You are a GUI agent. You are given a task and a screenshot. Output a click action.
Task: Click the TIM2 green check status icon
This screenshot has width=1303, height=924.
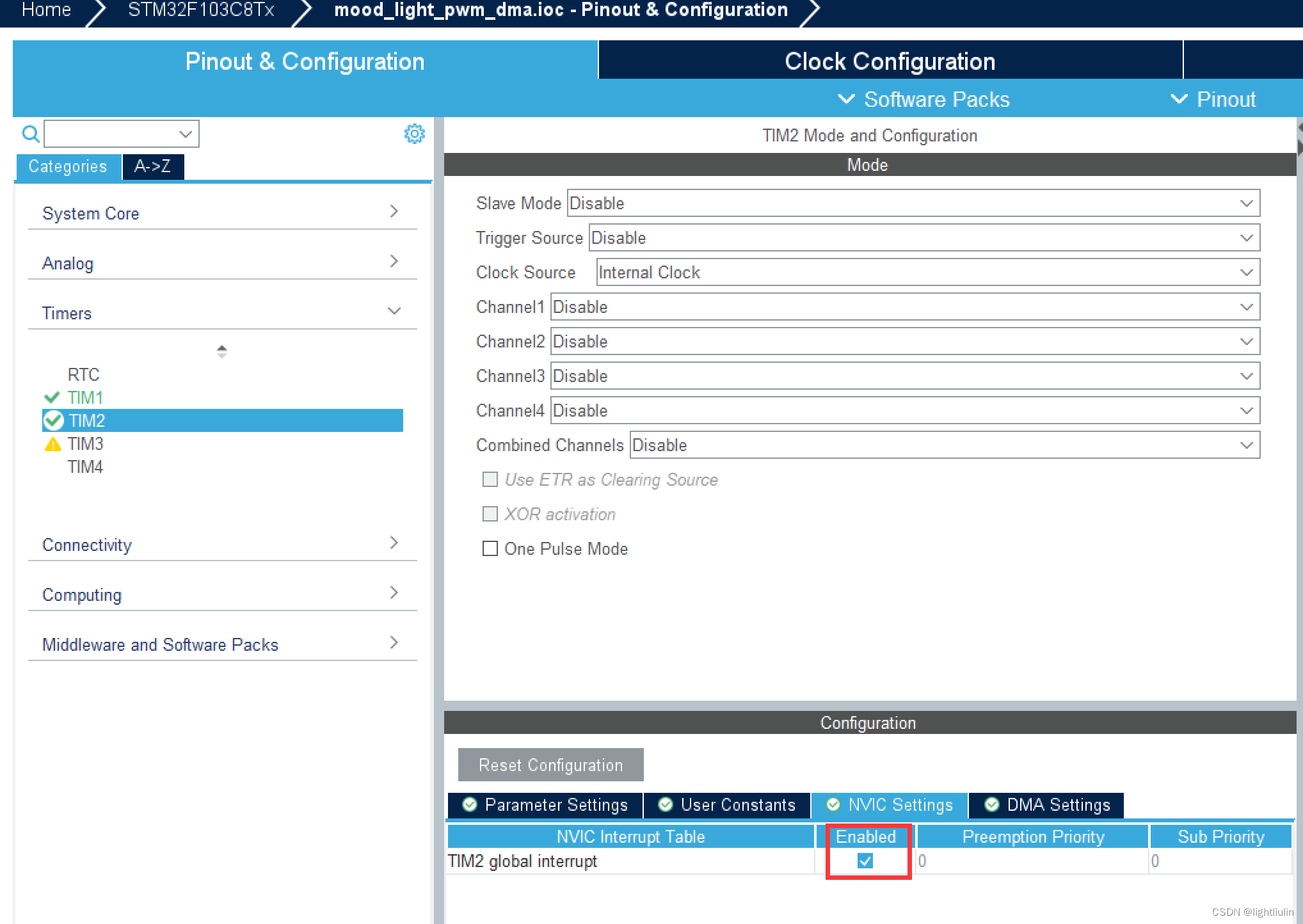point(54,420)
